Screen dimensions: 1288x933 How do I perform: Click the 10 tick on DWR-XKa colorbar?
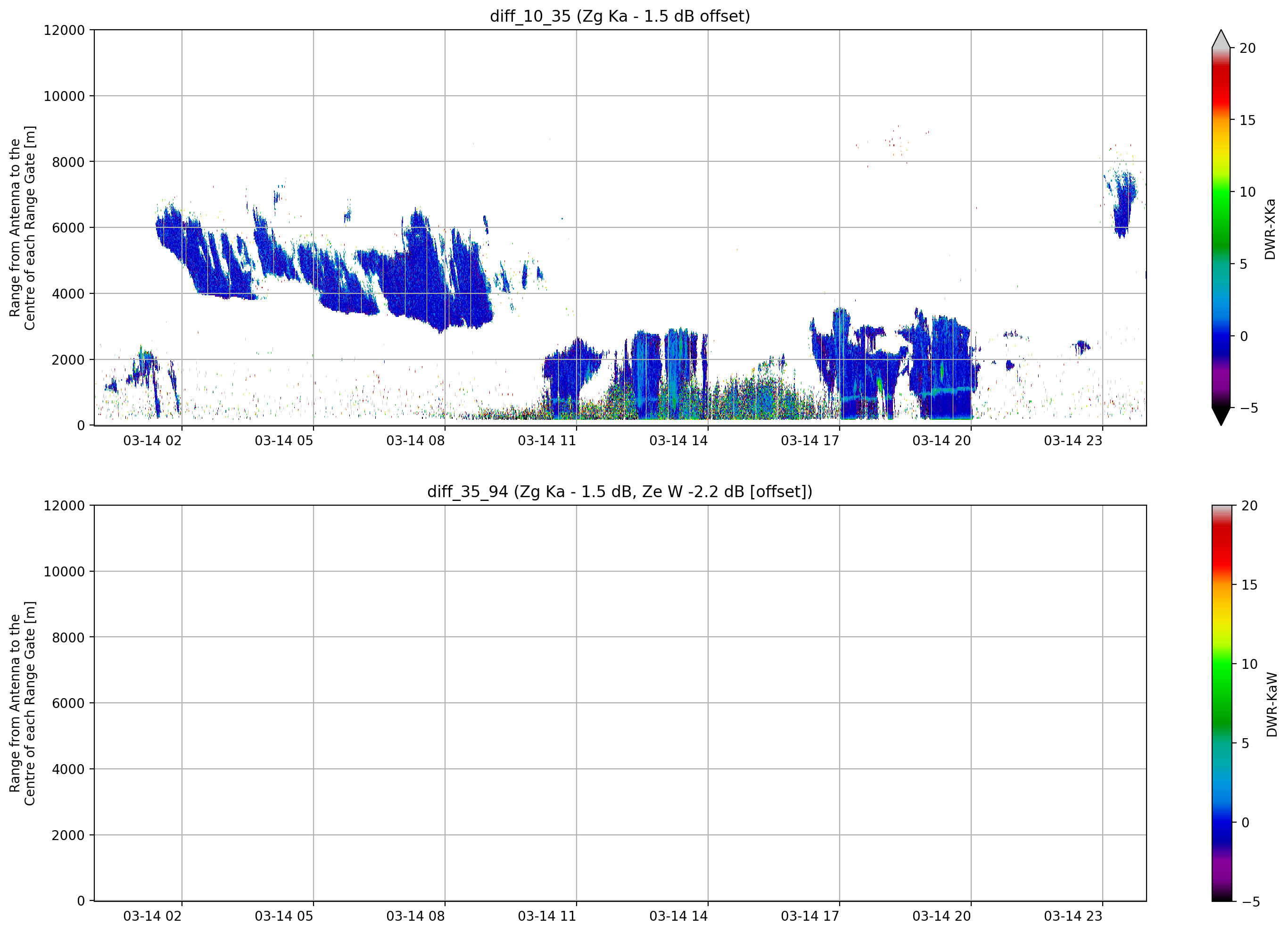point(1247,192)
